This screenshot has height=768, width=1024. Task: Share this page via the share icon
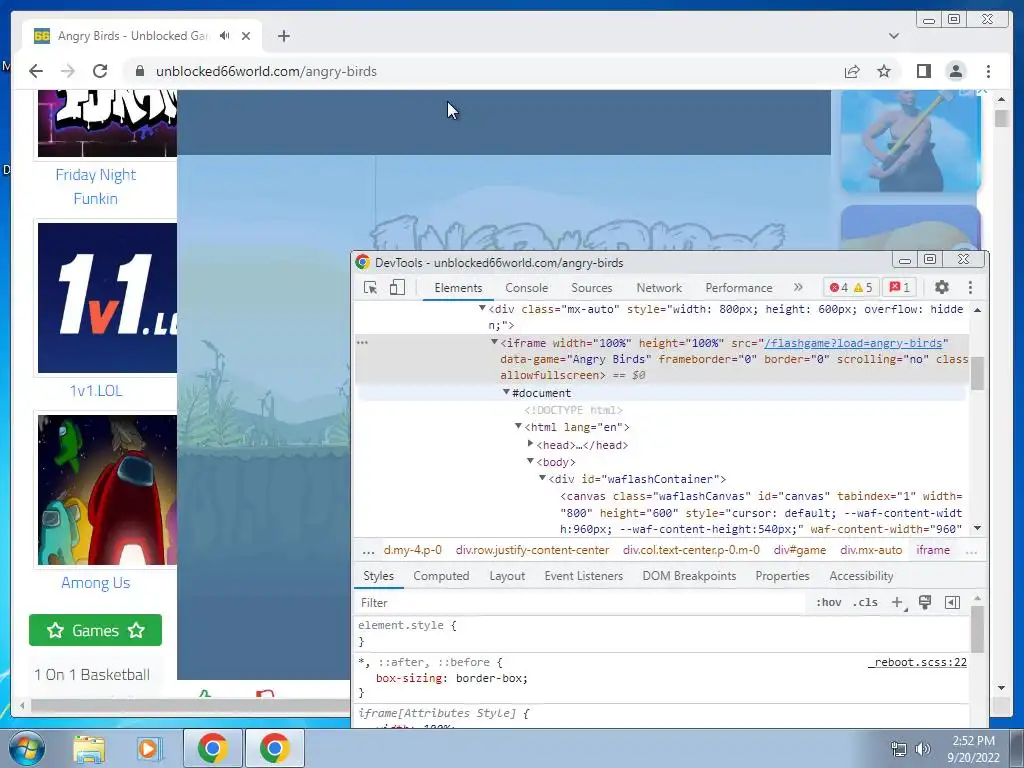[852, 71]
